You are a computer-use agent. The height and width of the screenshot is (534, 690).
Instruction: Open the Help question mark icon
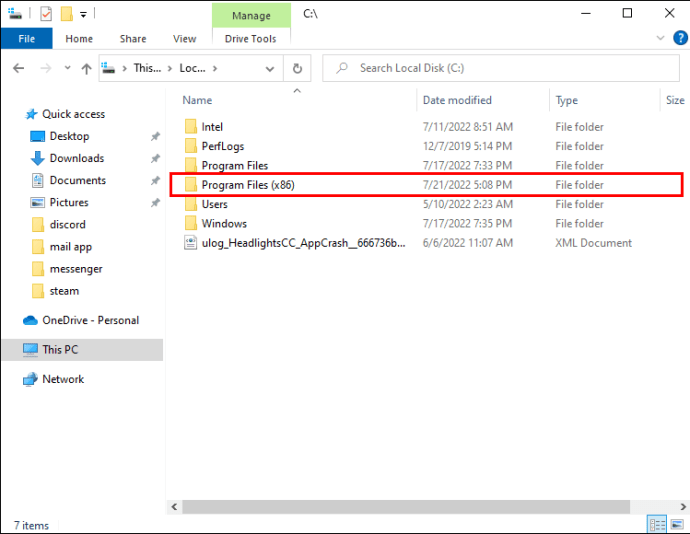tap(680, 38)
